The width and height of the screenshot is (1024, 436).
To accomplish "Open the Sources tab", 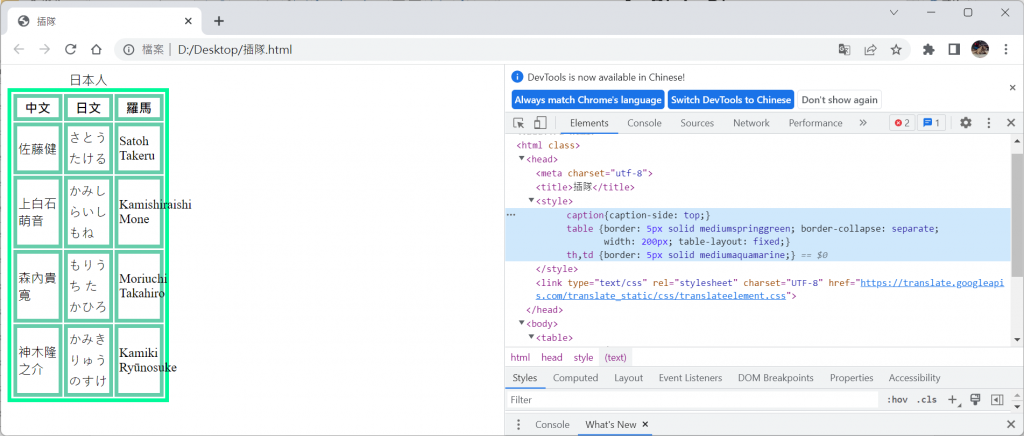I will click(697, 123).
